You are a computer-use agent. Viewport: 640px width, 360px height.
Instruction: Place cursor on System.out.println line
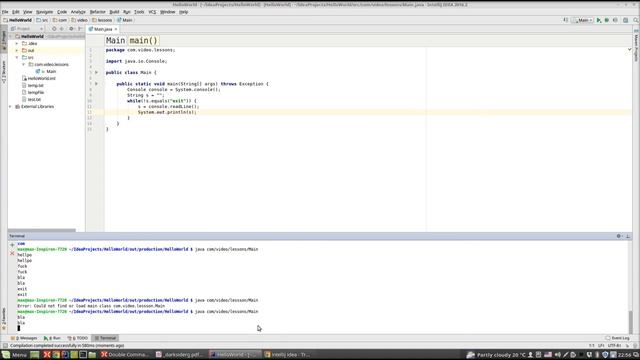pos(167,112)
